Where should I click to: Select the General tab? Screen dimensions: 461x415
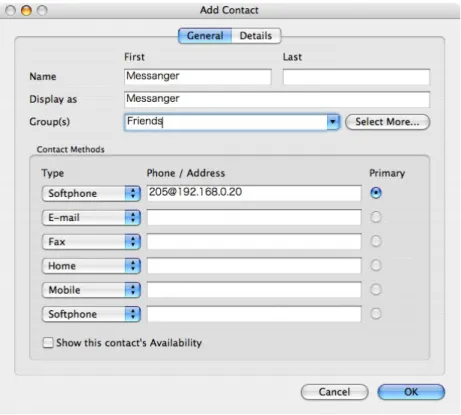(x=205, y=36)
